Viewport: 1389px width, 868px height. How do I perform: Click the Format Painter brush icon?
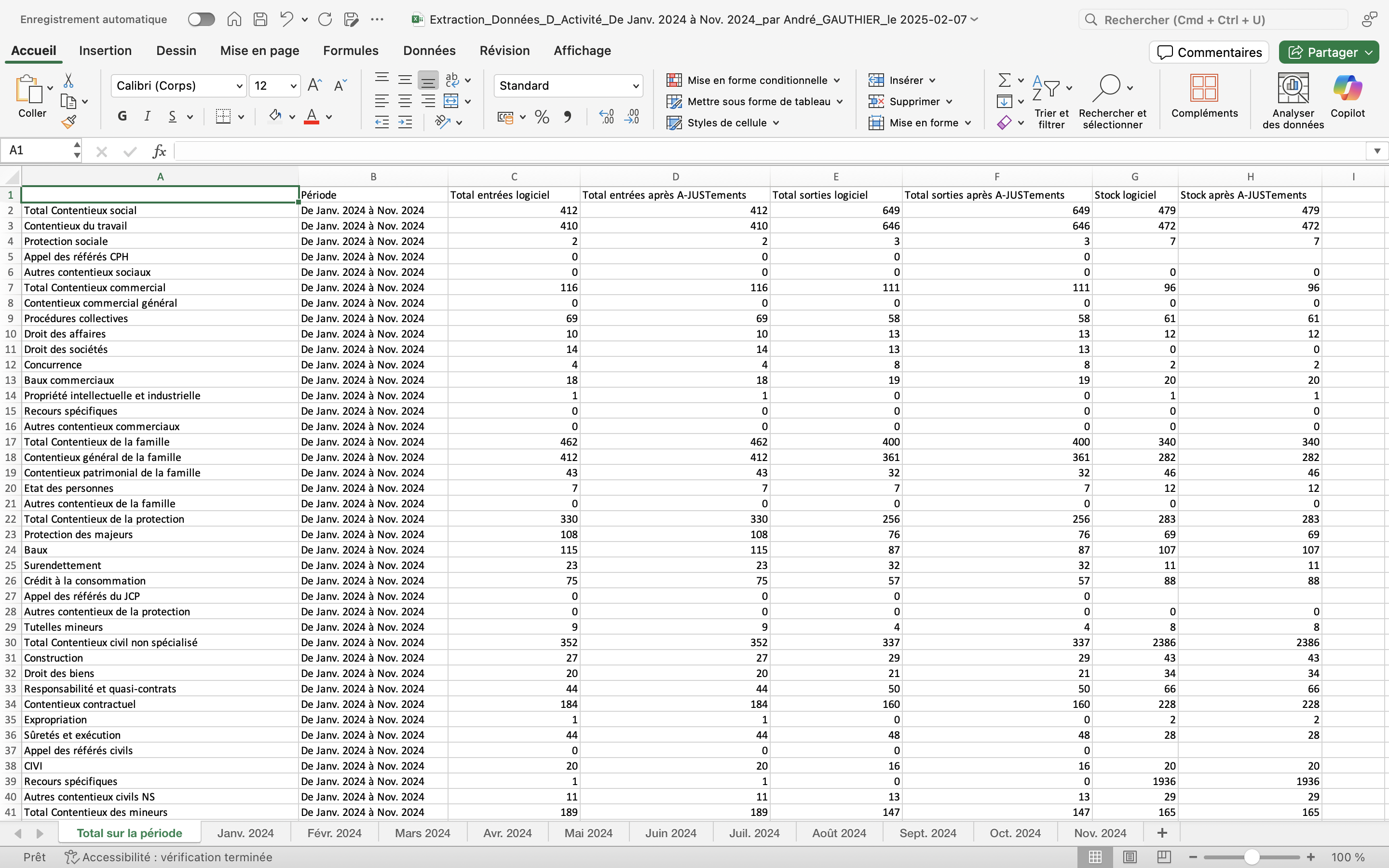69,122
